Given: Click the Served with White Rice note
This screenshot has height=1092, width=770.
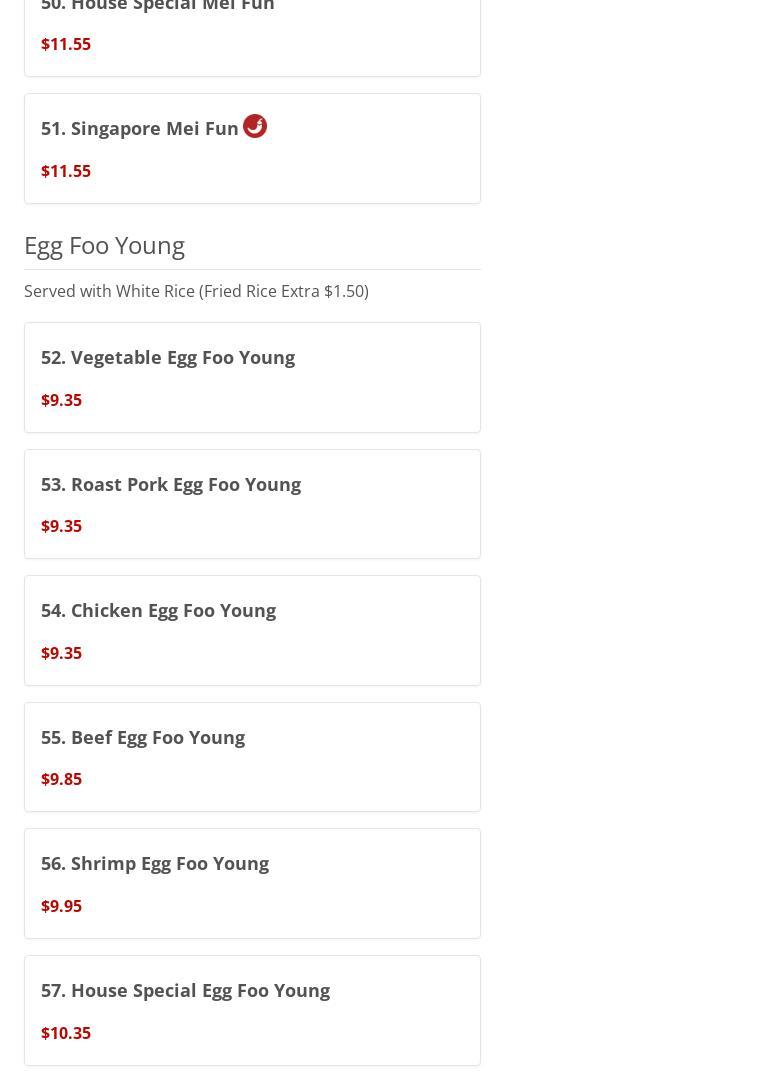Looking at the screenshot, I should [x=196, y=291].
